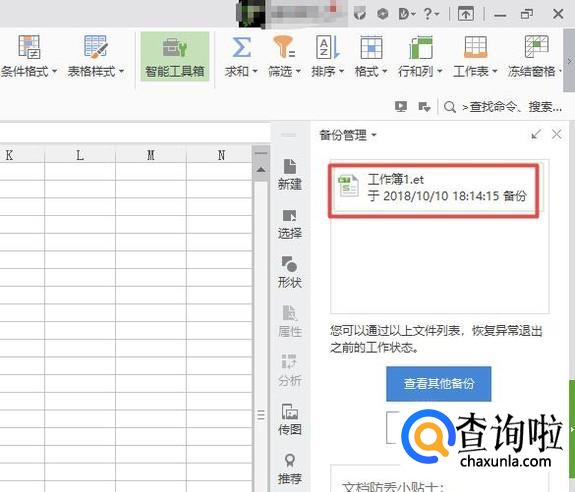575x492 pixels.
Task: Click the 查看其他备份 button
Action: point(439,384)
